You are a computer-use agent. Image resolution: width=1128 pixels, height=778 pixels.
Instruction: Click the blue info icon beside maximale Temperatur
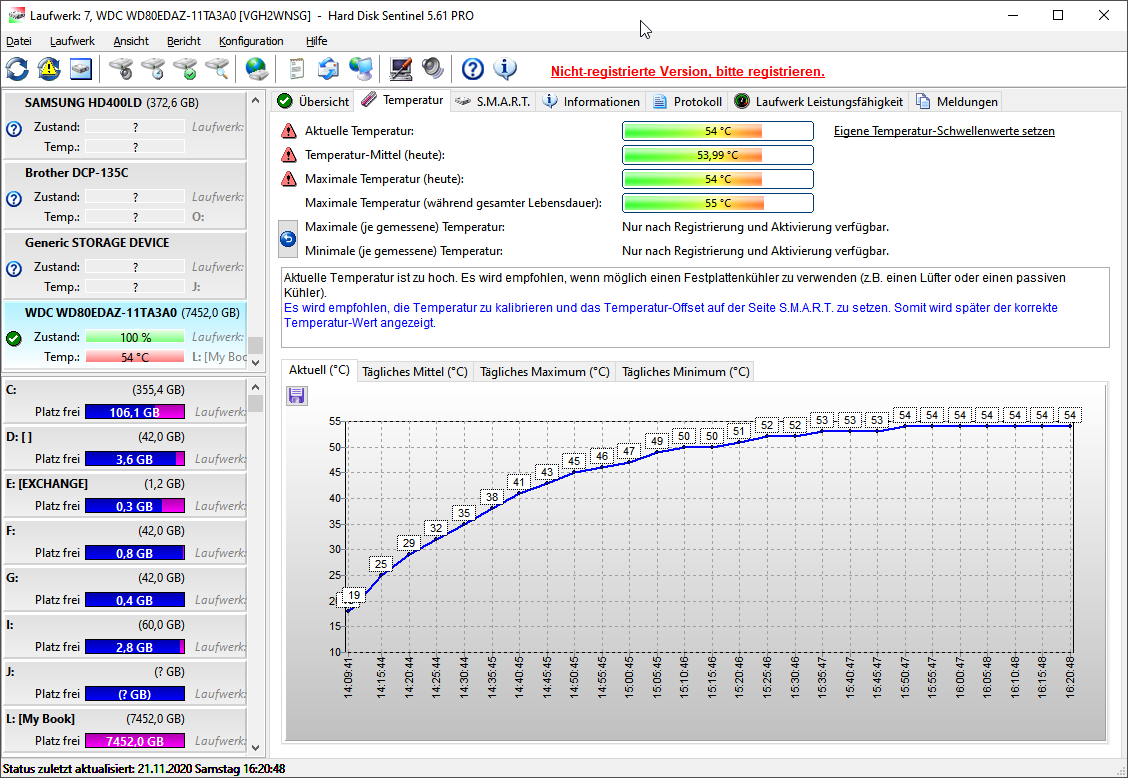click(x=287, y=238)
